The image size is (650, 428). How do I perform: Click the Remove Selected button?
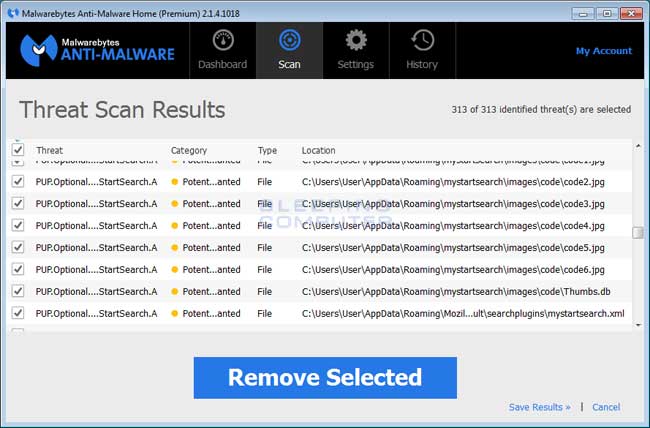click(325, 378)
